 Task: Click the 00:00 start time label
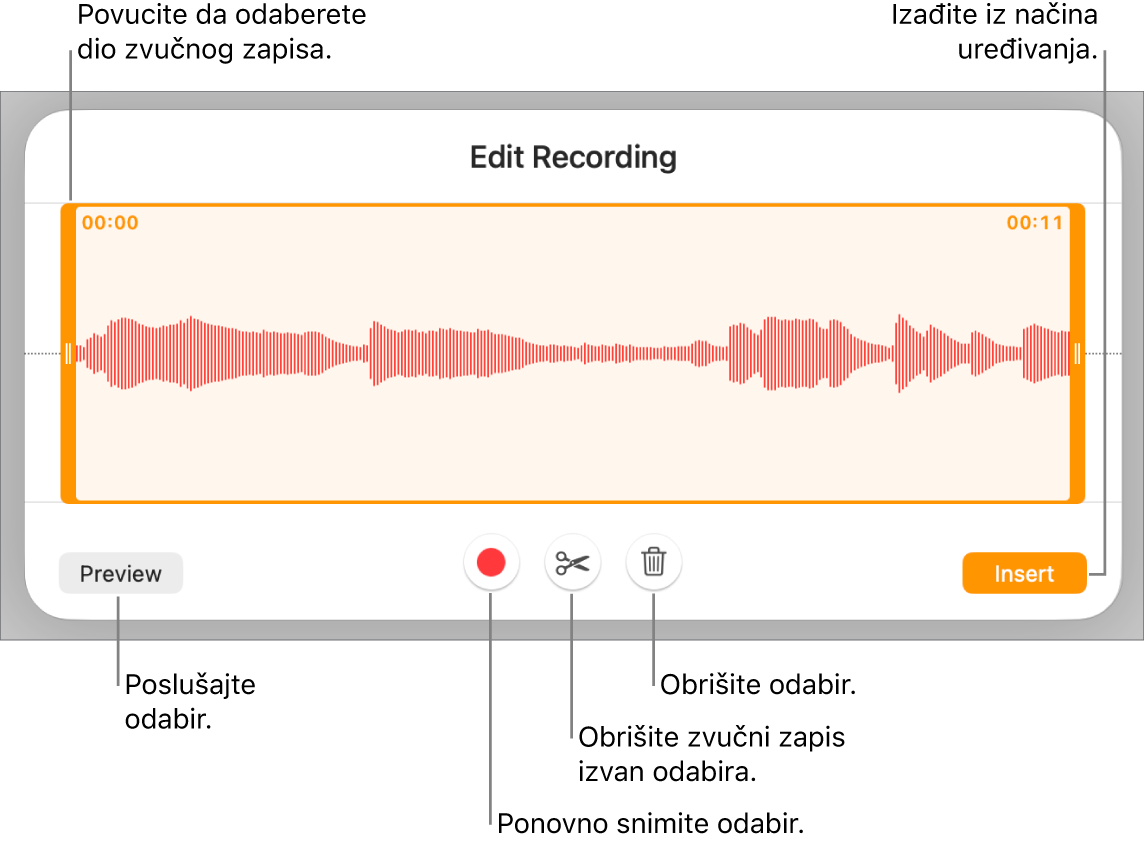[x=110, y=223]
